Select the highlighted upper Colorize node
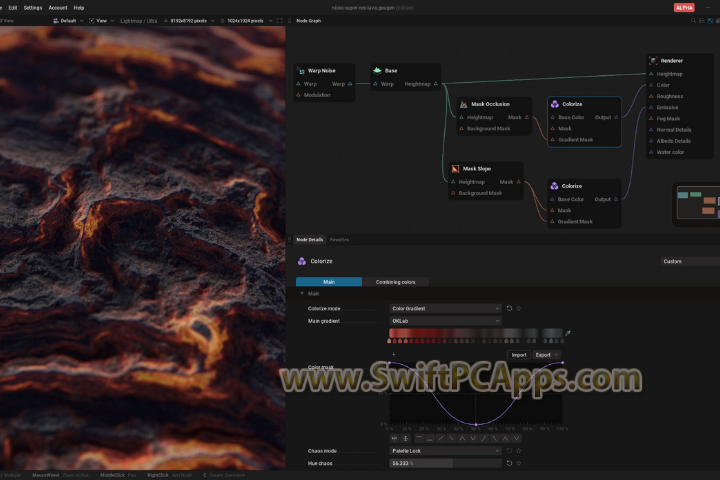The height and width of the screenshot is (480, 720). [x=584, y=122]
